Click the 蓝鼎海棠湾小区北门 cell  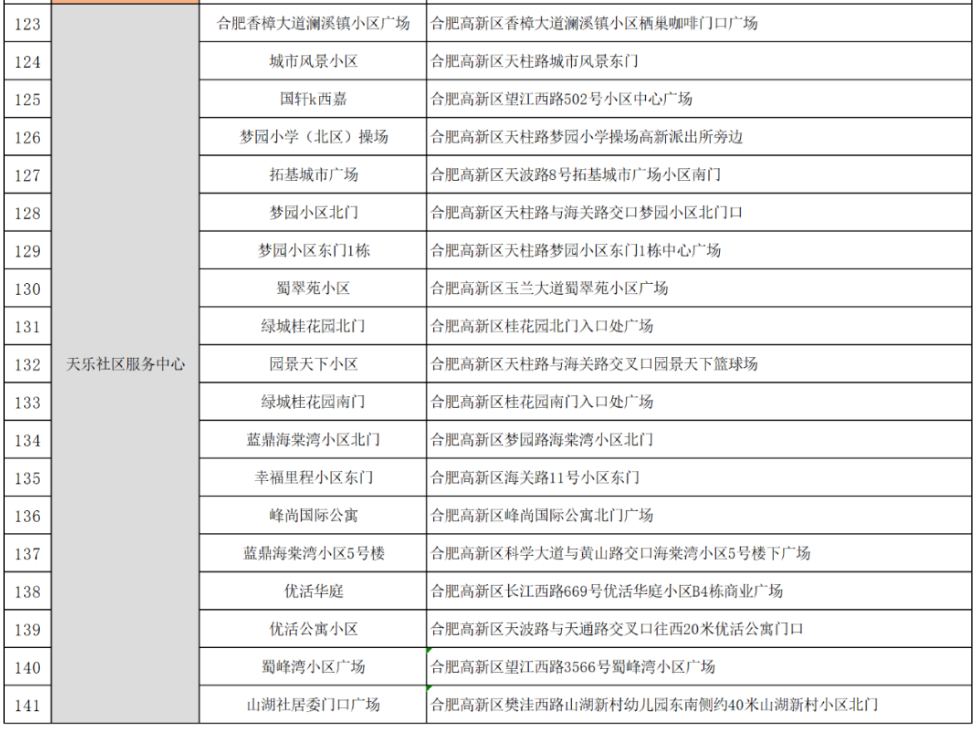coord(313,440)
